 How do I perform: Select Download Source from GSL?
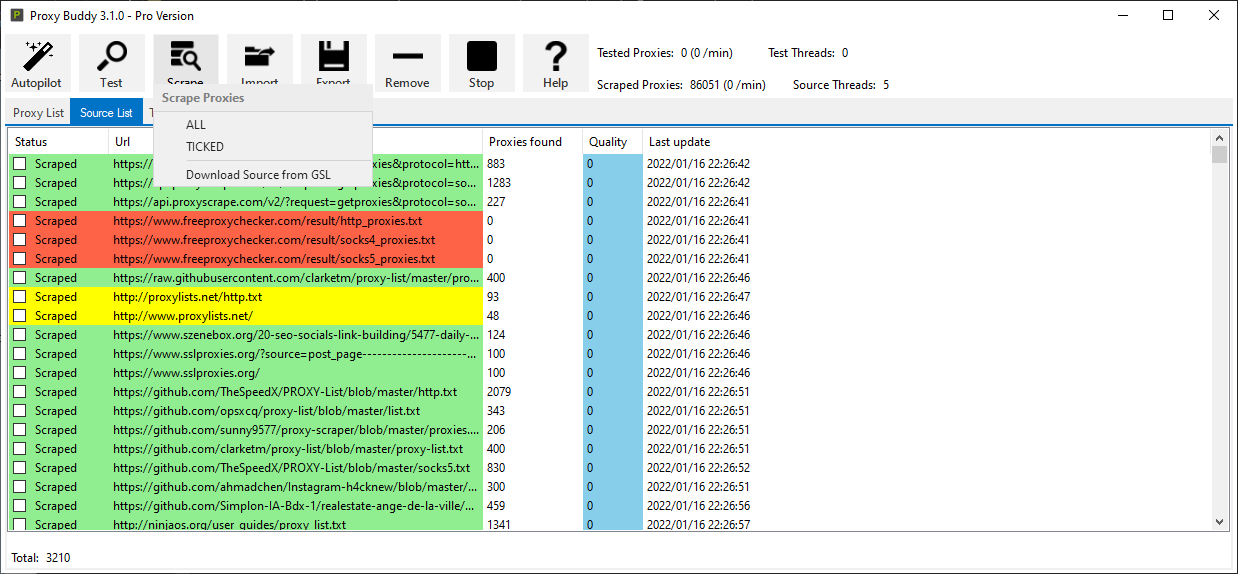click(258, 175)
